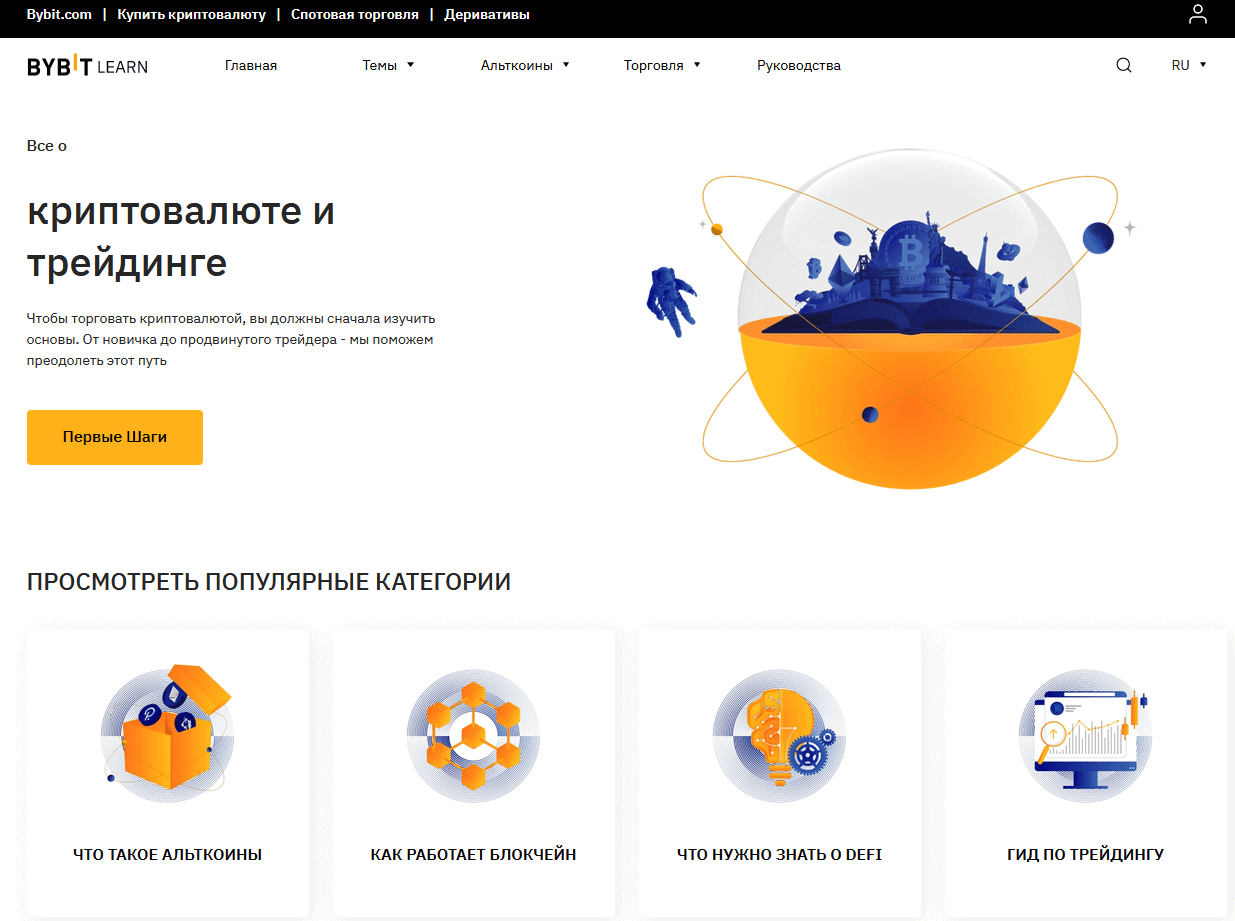Go to the Главная menu item
Image resolution: width=1235 pixels, height=921 pixels.
click(x=251, y=65)
